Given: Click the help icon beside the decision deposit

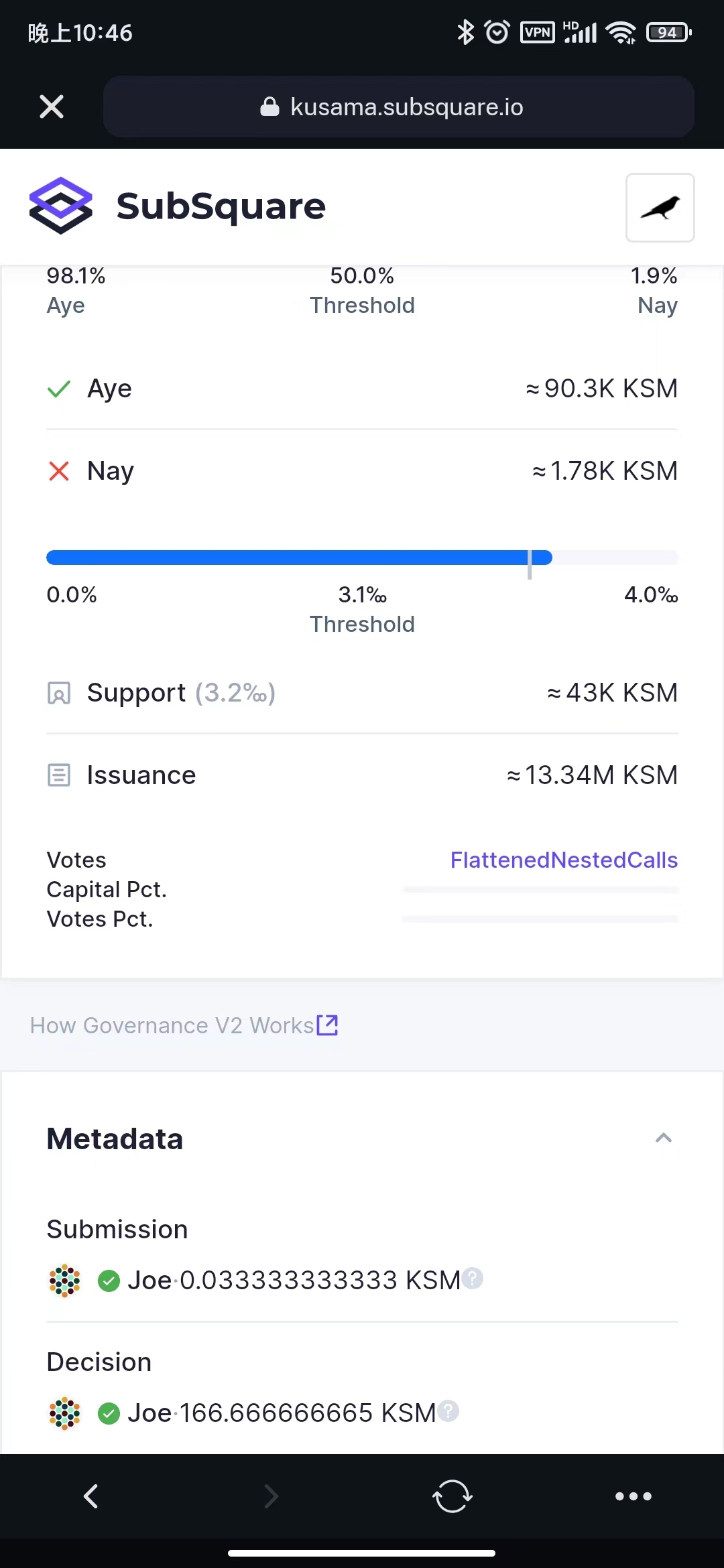Looking at the screenshot, I should click(449, 1412).
